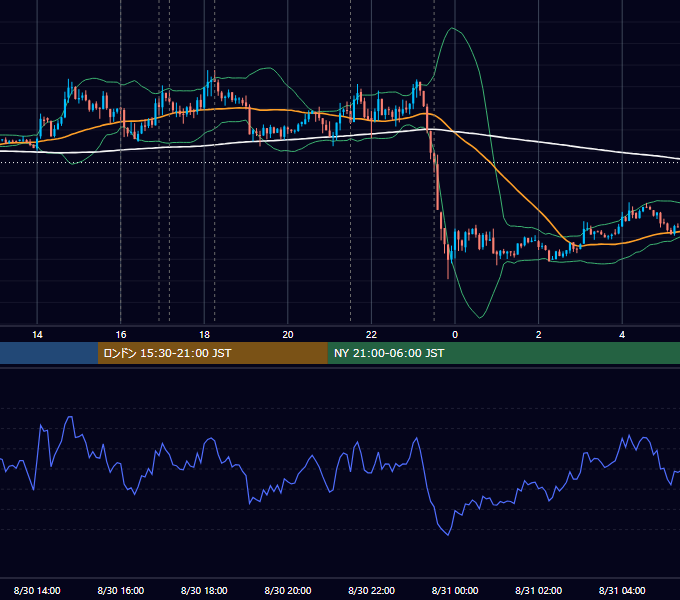This screenshot has width=680, height=600.
Task: Click hour label 2 on price axis
Action: click(x=539, y=335)
